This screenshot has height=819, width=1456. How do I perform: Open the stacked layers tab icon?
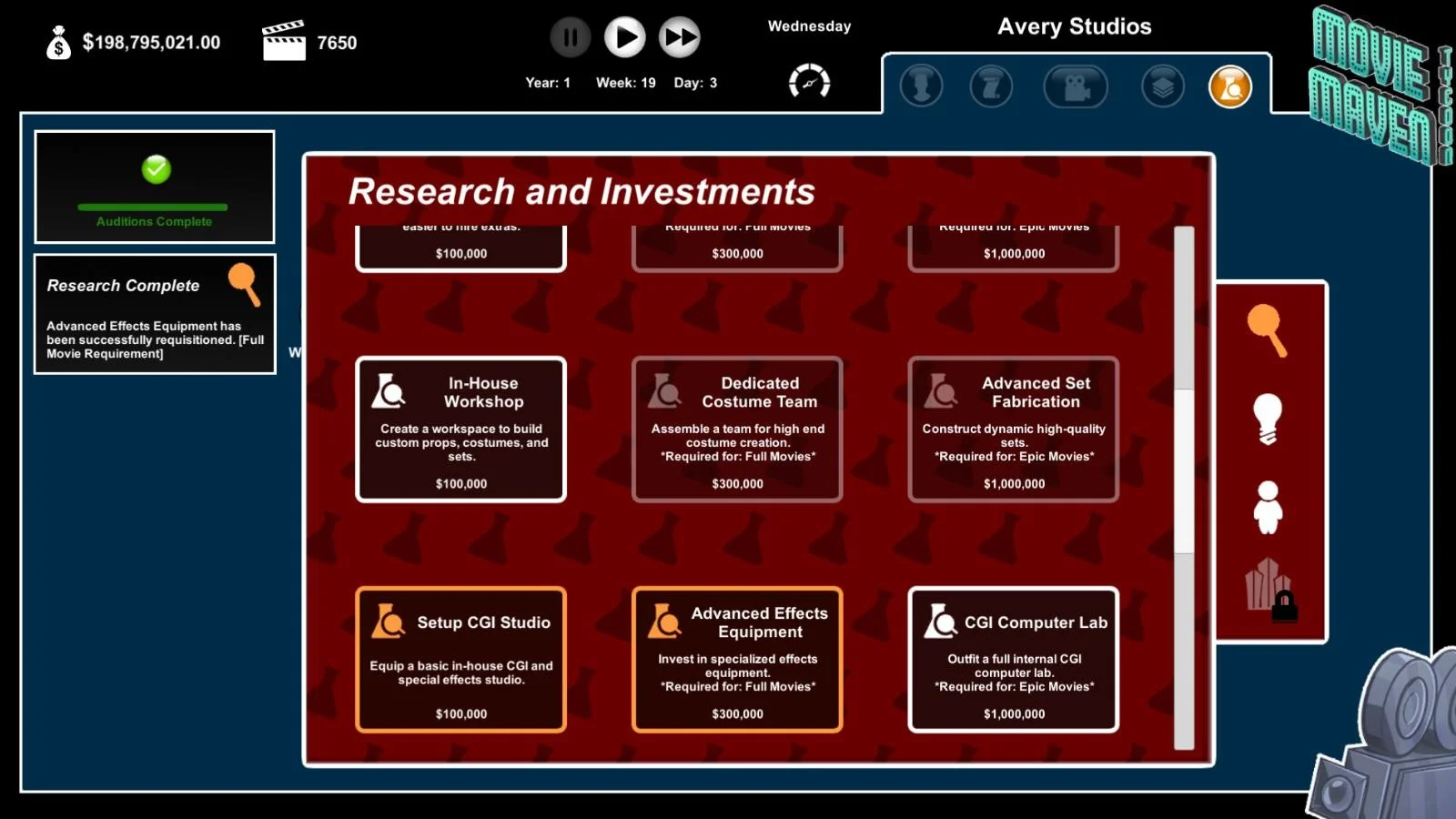[x=1162, y=87]
